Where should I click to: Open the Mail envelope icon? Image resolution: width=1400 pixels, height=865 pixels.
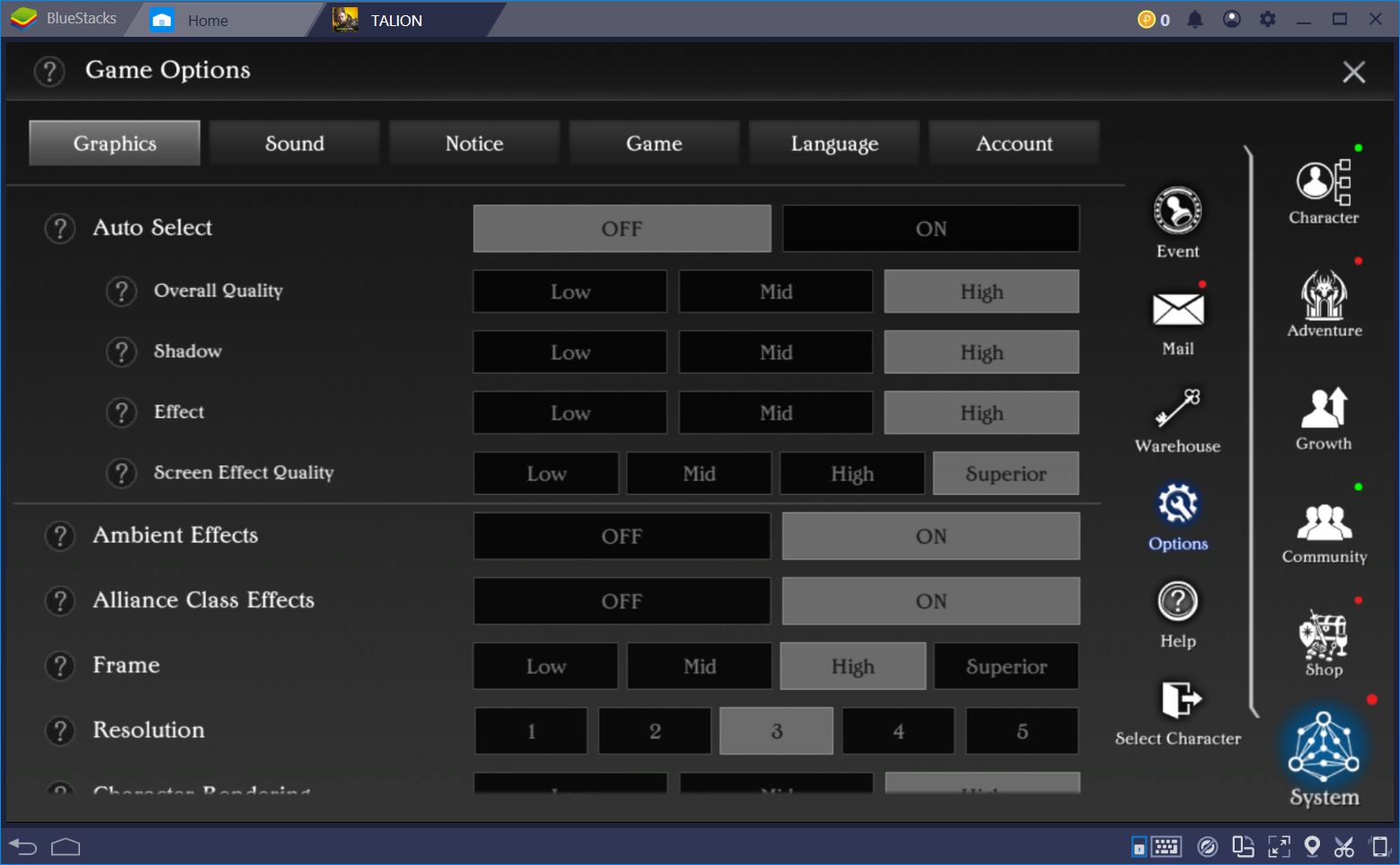[x=1178, y=310]
